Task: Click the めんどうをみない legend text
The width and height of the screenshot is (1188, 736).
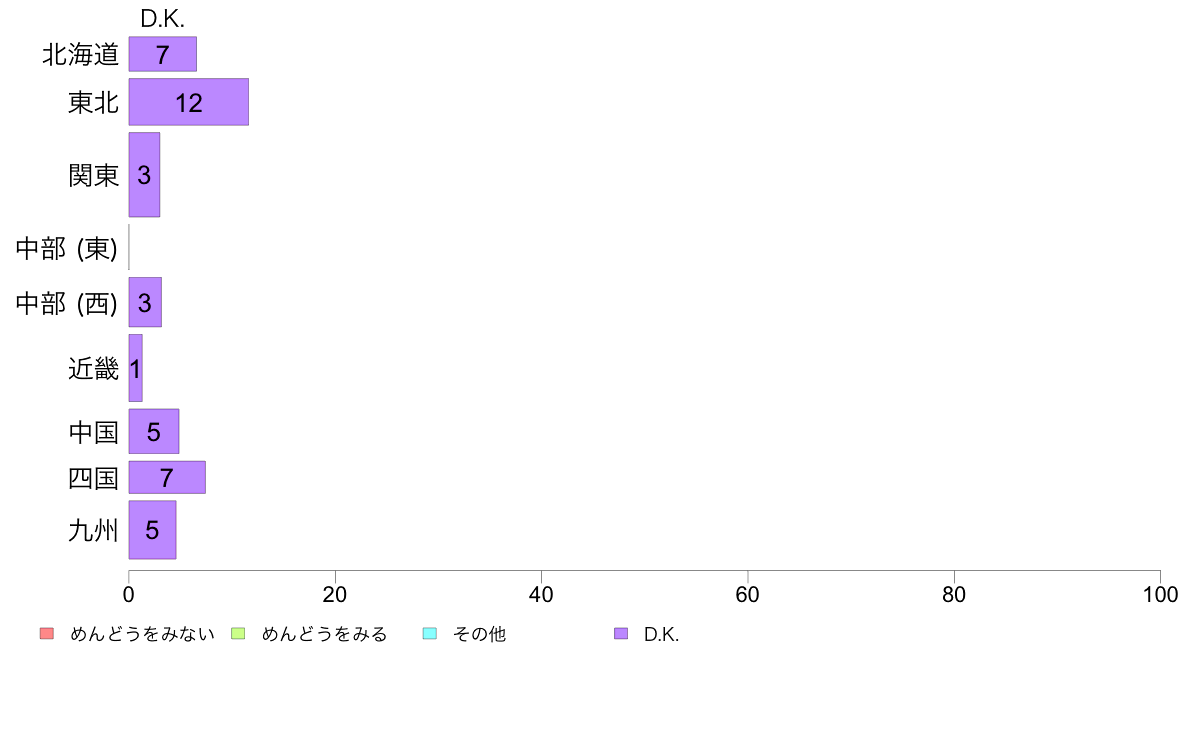Action: coord(142,634)
